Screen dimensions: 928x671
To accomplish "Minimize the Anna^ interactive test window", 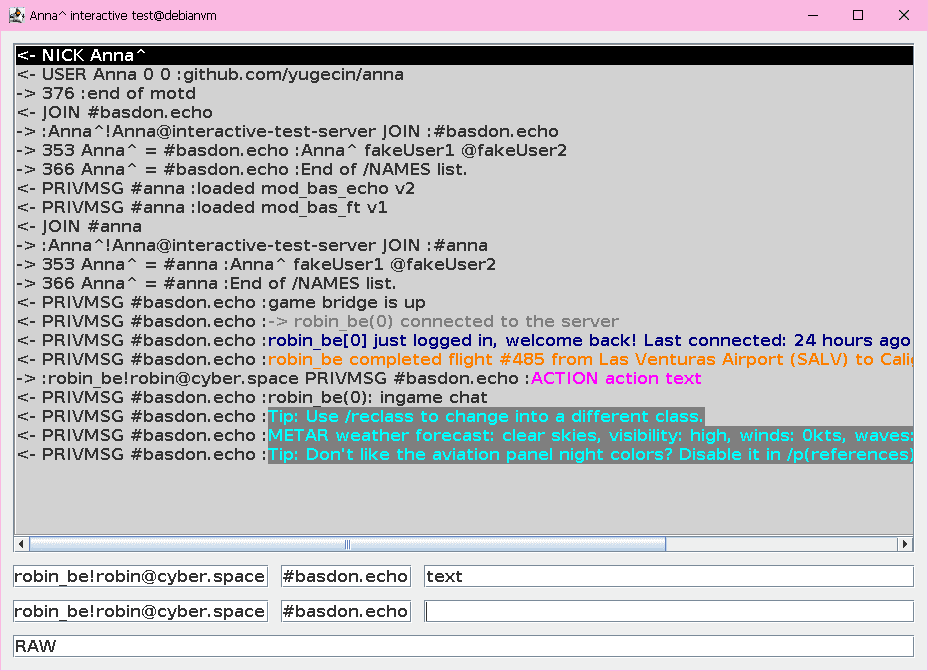I will (x=811, y=15).
